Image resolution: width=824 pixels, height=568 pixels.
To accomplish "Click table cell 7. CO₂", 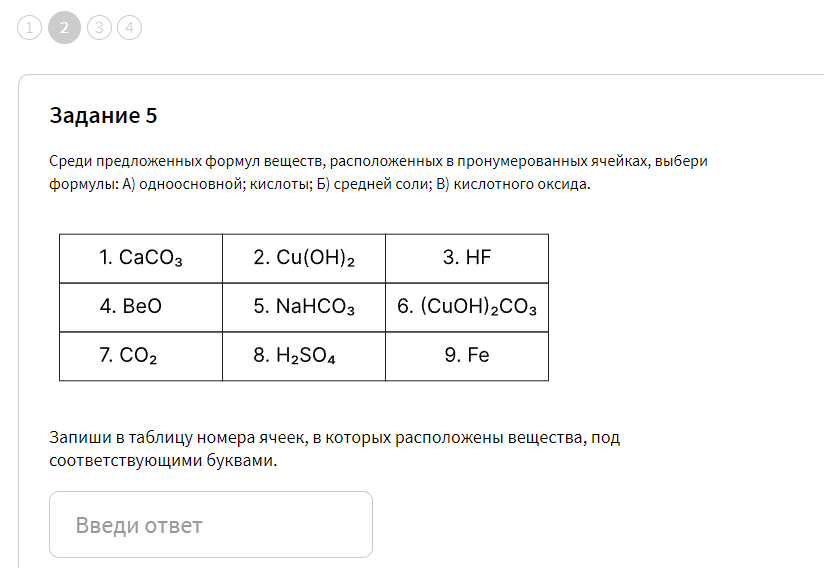I will click(x=141, y=356).
